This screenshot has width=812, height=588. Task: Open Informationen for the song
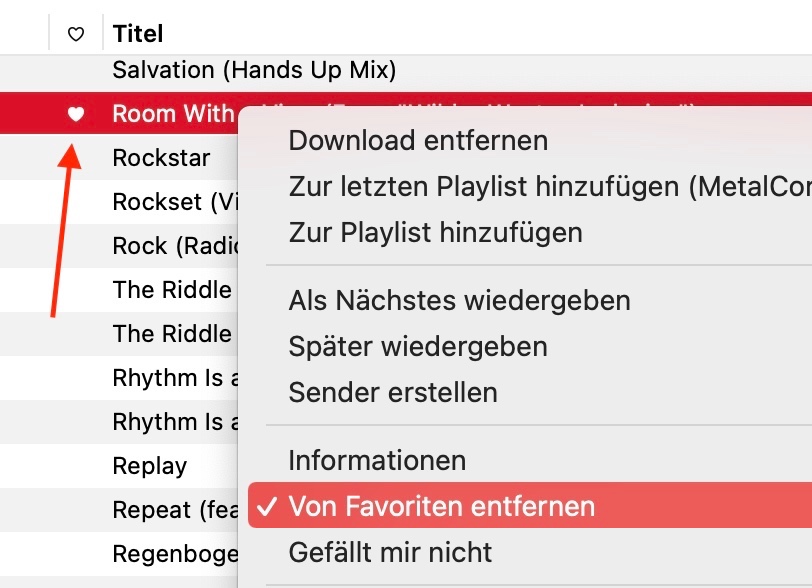click(x=377, y=461)
